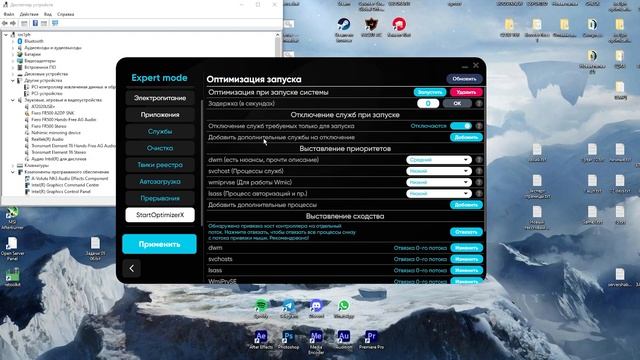
Task: Switch to the Очистка section
Action: tap(160, 148)
